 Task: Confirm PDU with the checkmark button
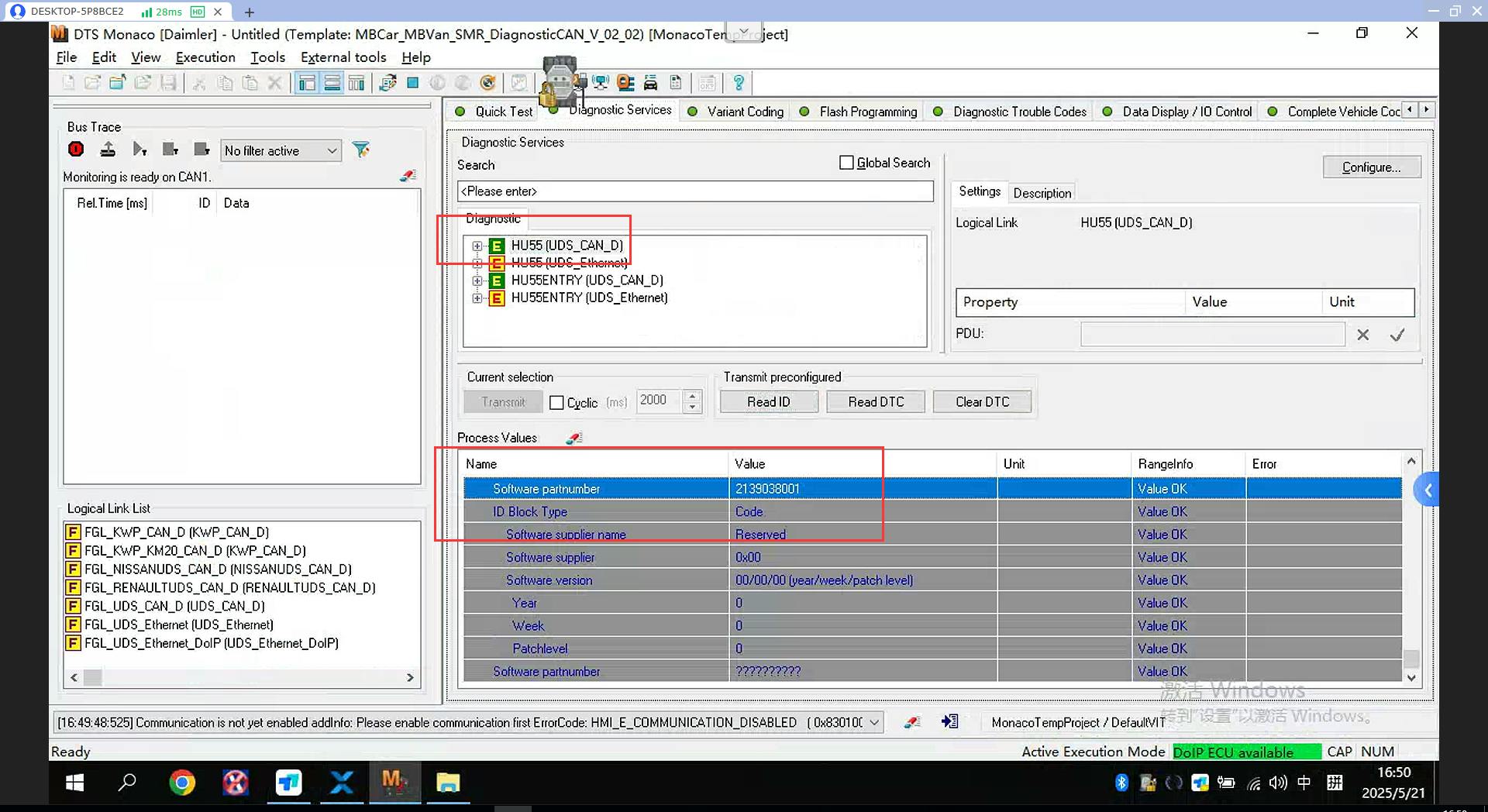1397,335
